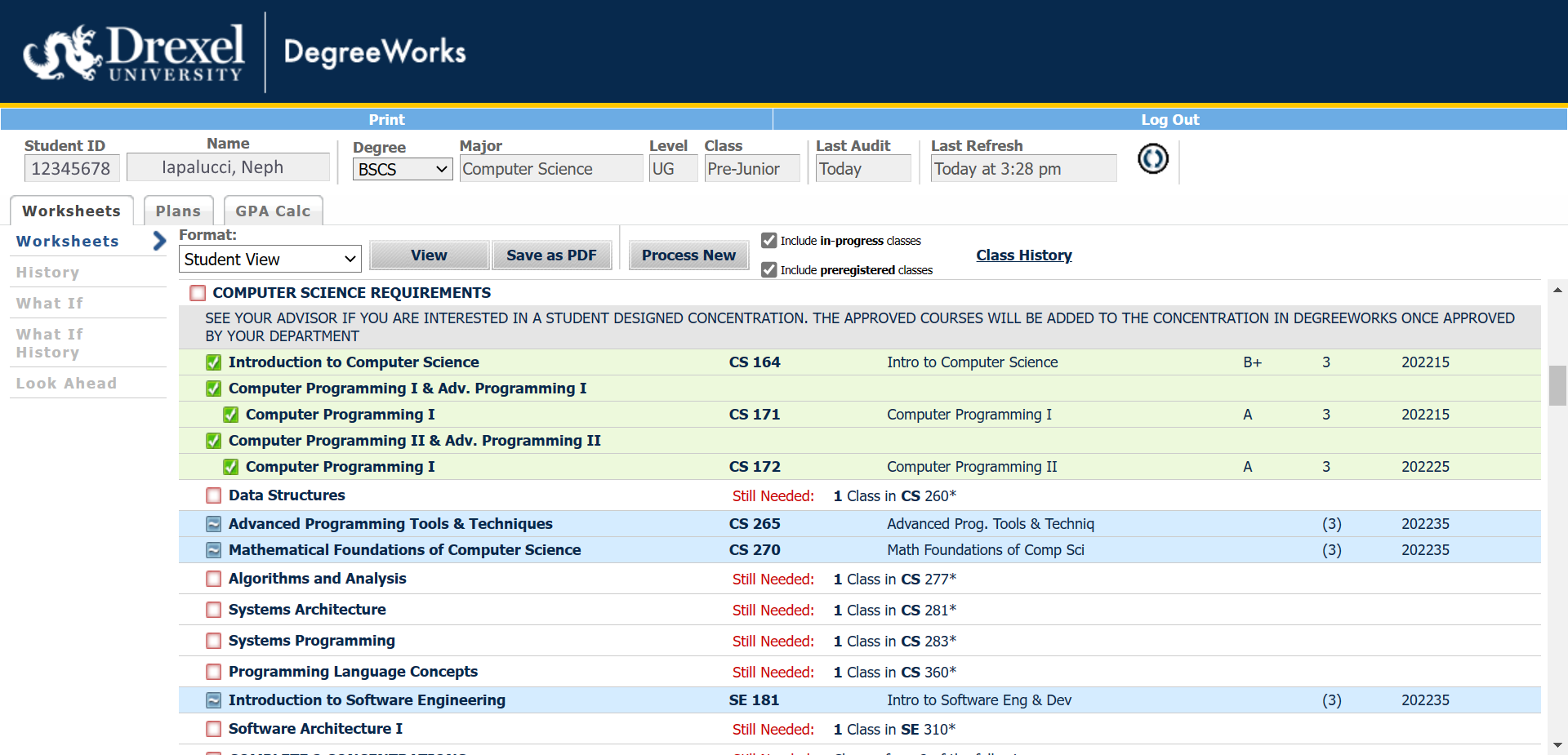
Task: Click the Process New button
Action: pyautogui.click(x=688, y=255)
